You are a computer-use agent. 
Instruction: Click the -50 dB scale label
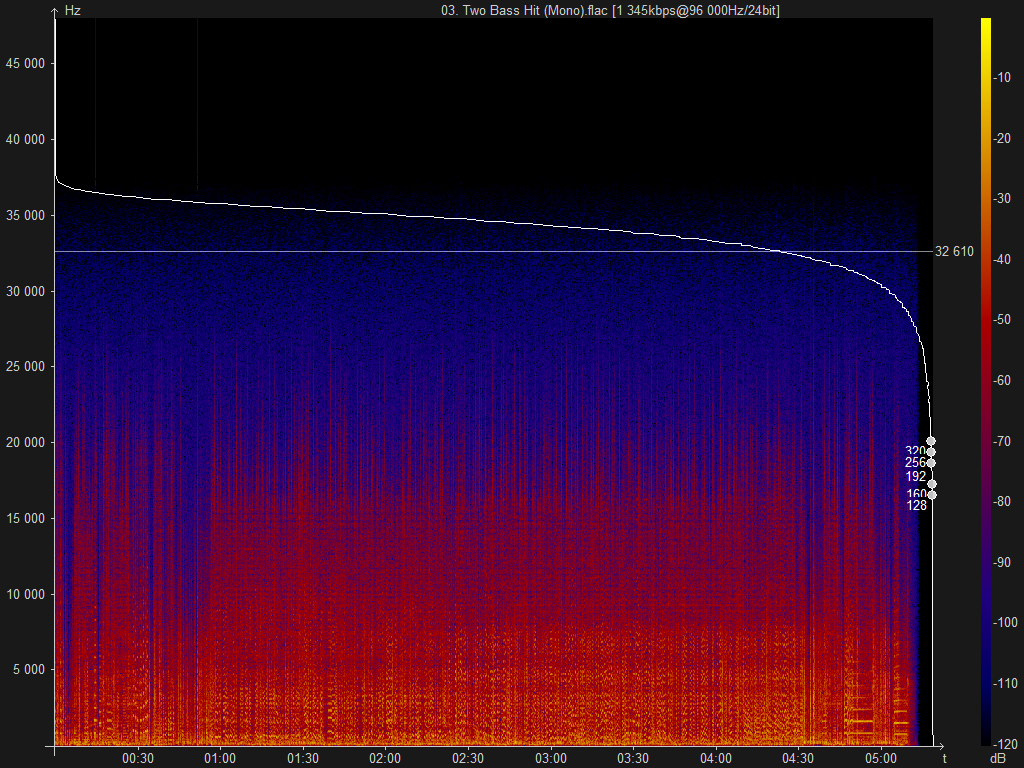coord(1002,319)
